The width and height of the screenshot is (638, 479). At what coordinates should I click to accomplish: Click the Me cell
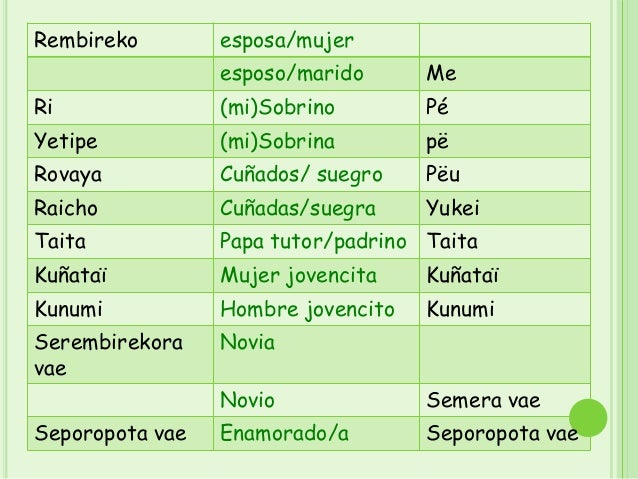pos(505,74)
